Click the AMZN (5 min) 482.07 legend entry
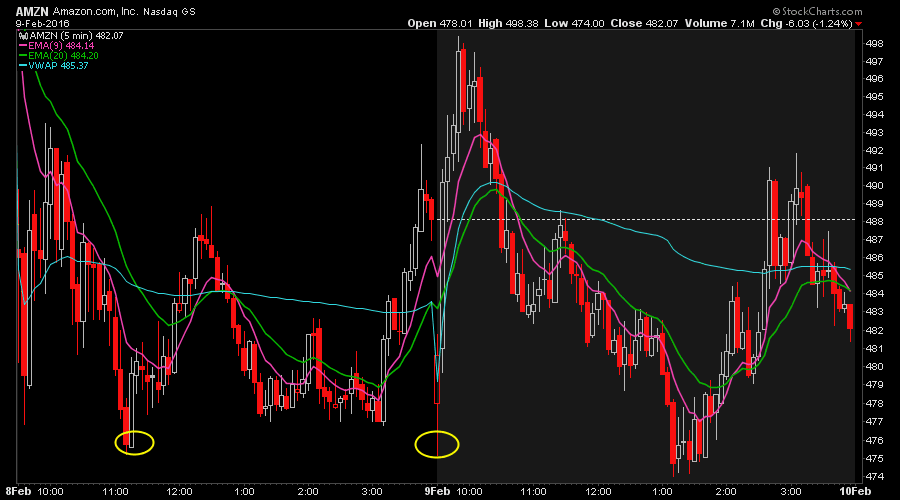 coord(76,36)
